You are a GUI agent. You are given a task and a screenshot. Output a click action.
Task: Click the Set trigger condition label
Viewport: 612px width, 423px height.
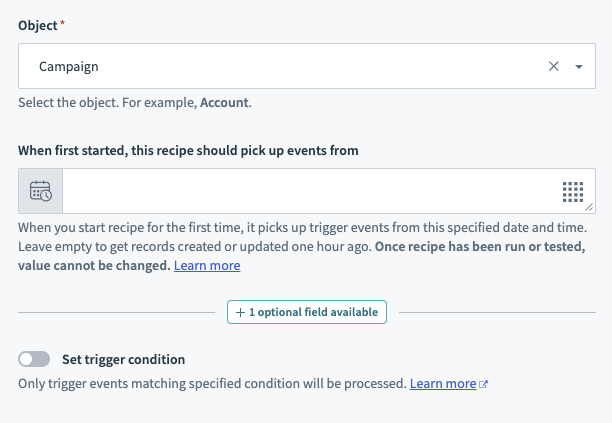point(123,359)
